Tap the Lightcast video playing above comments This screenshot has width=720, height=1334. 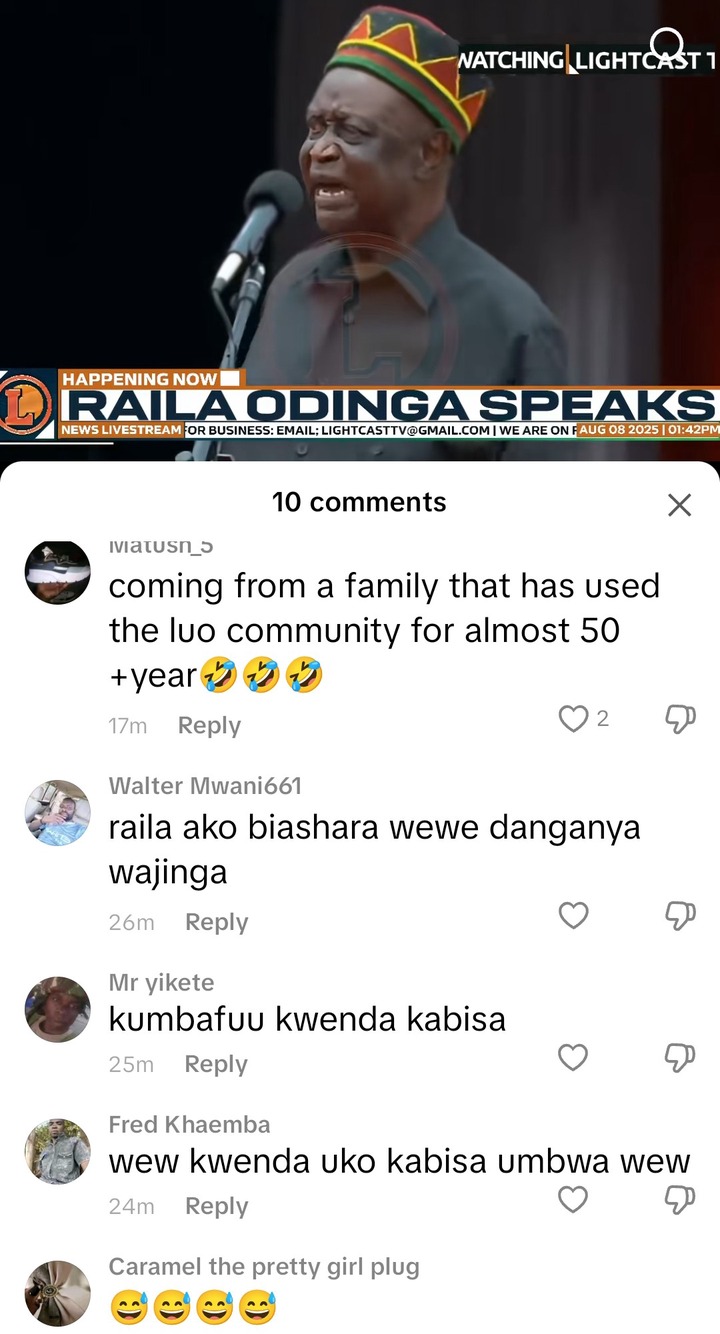(x=360, y=230)
